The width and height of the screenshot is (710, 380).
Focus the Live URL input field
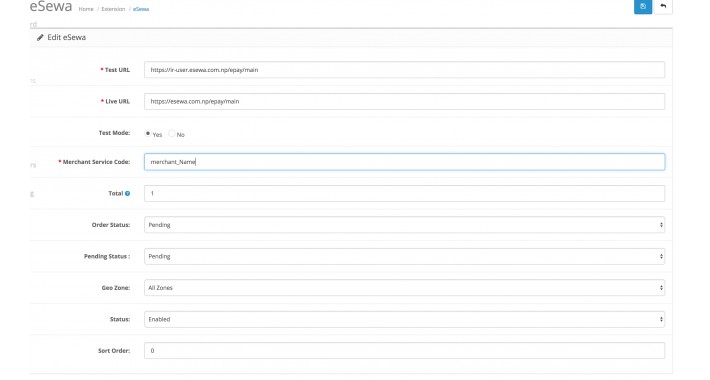(404, 101)
